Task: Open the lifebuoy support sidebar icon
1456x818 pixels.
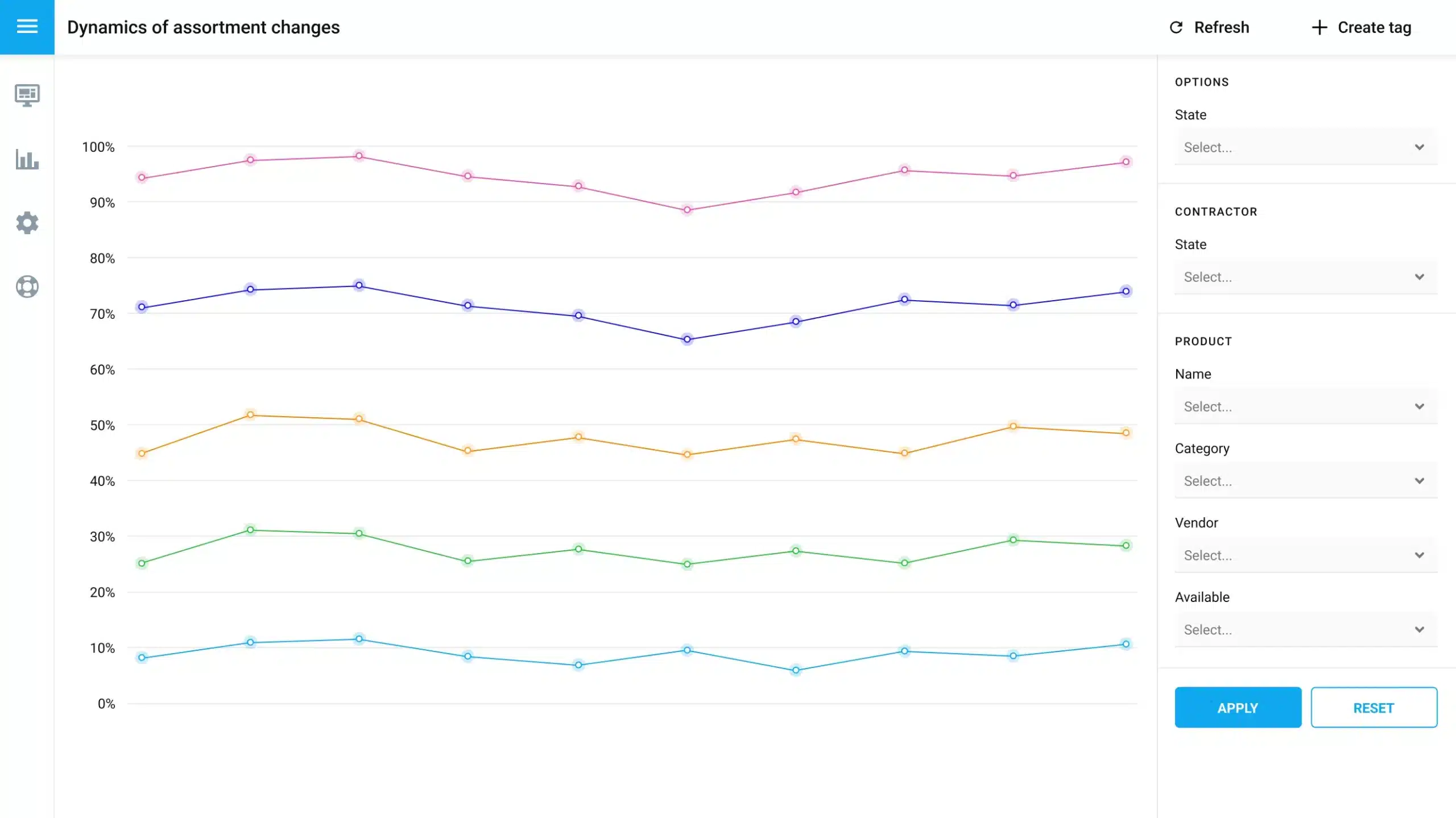Action: point(27,286)
